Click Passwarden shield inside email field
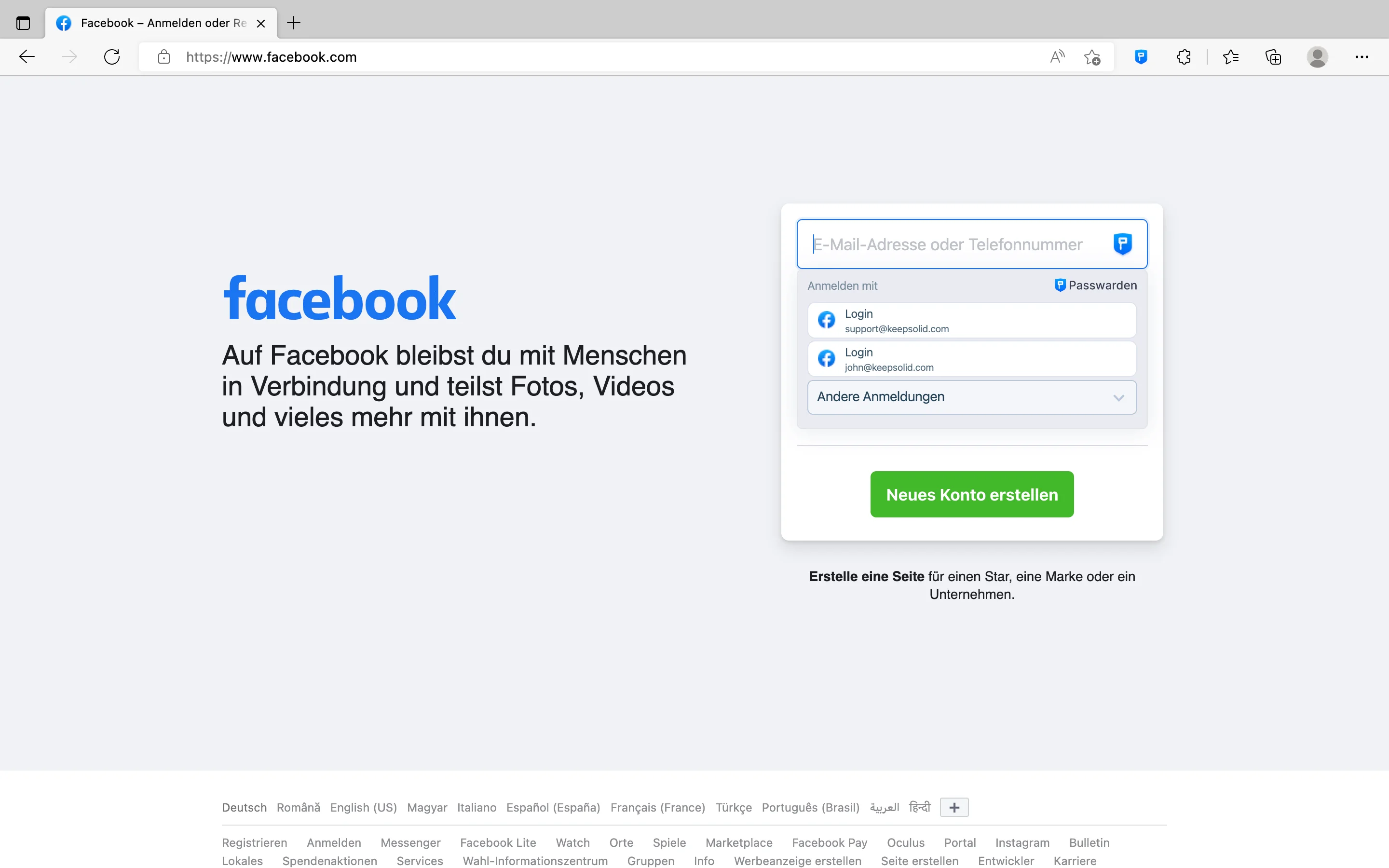 click(x=1122, y=244)
